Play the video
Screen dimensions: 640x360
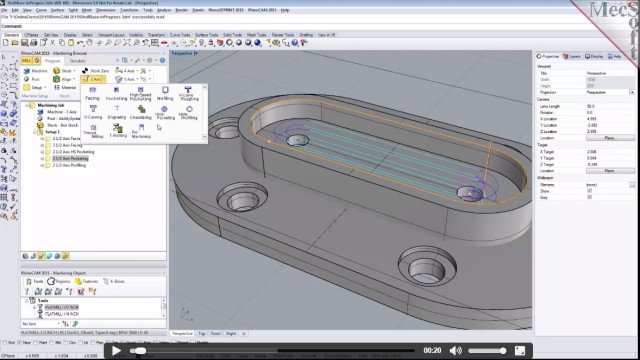[116, 351]
